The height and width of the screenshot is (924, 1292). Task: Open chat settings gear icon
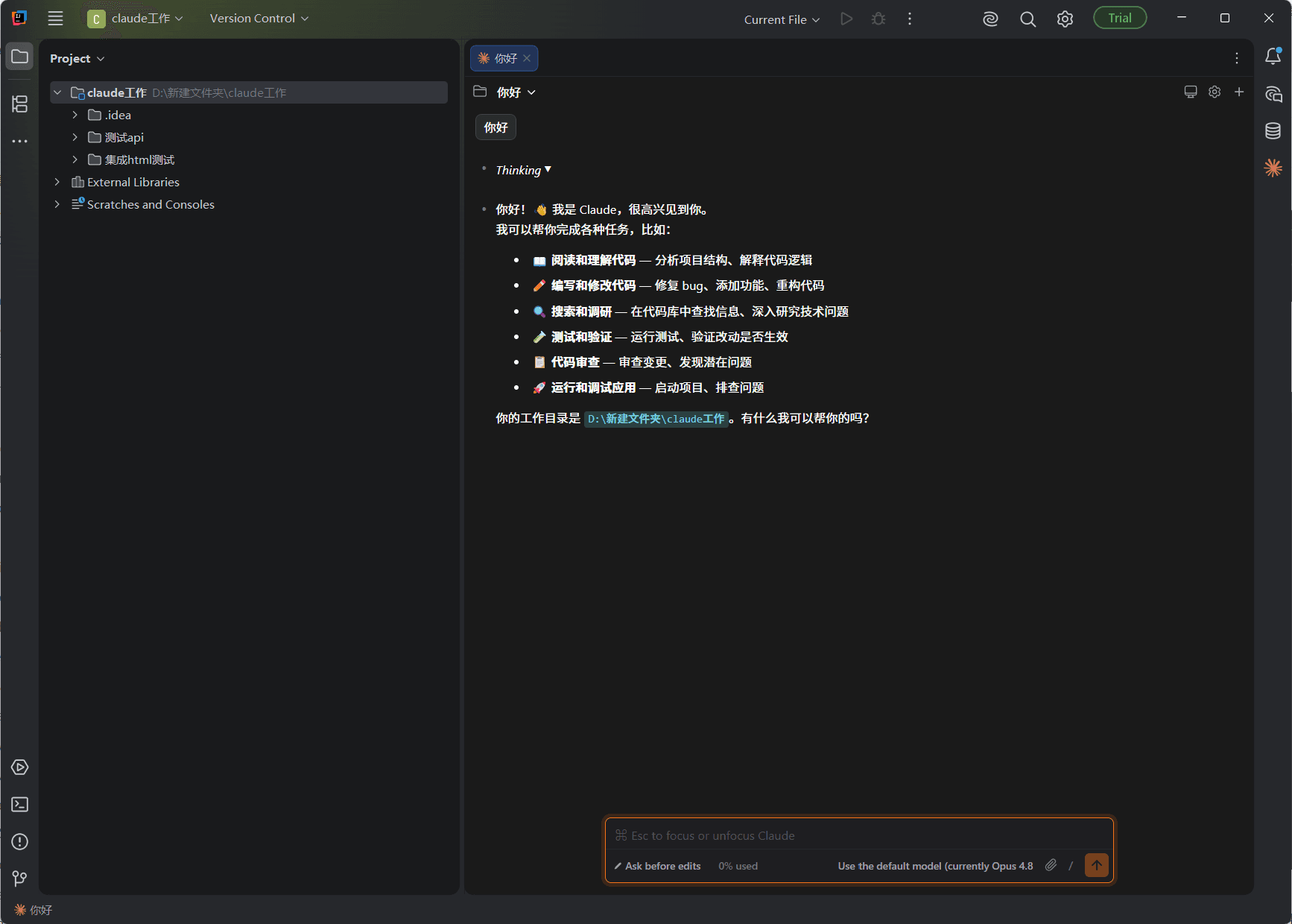pyautogui.click(x=1215, y=92)
